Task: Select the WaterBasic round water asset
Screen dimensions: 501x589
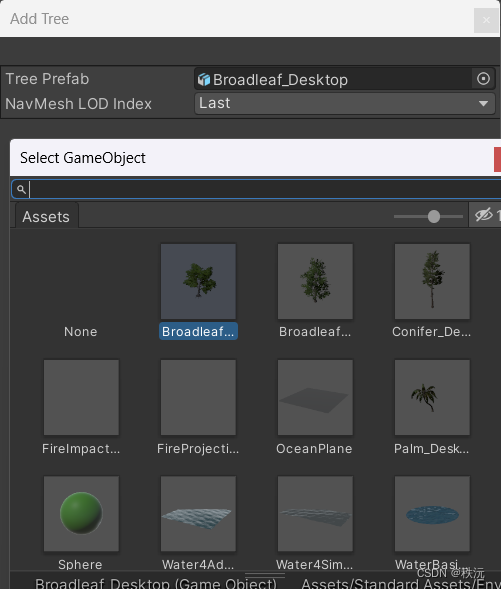Action: (x=432, y=513)
